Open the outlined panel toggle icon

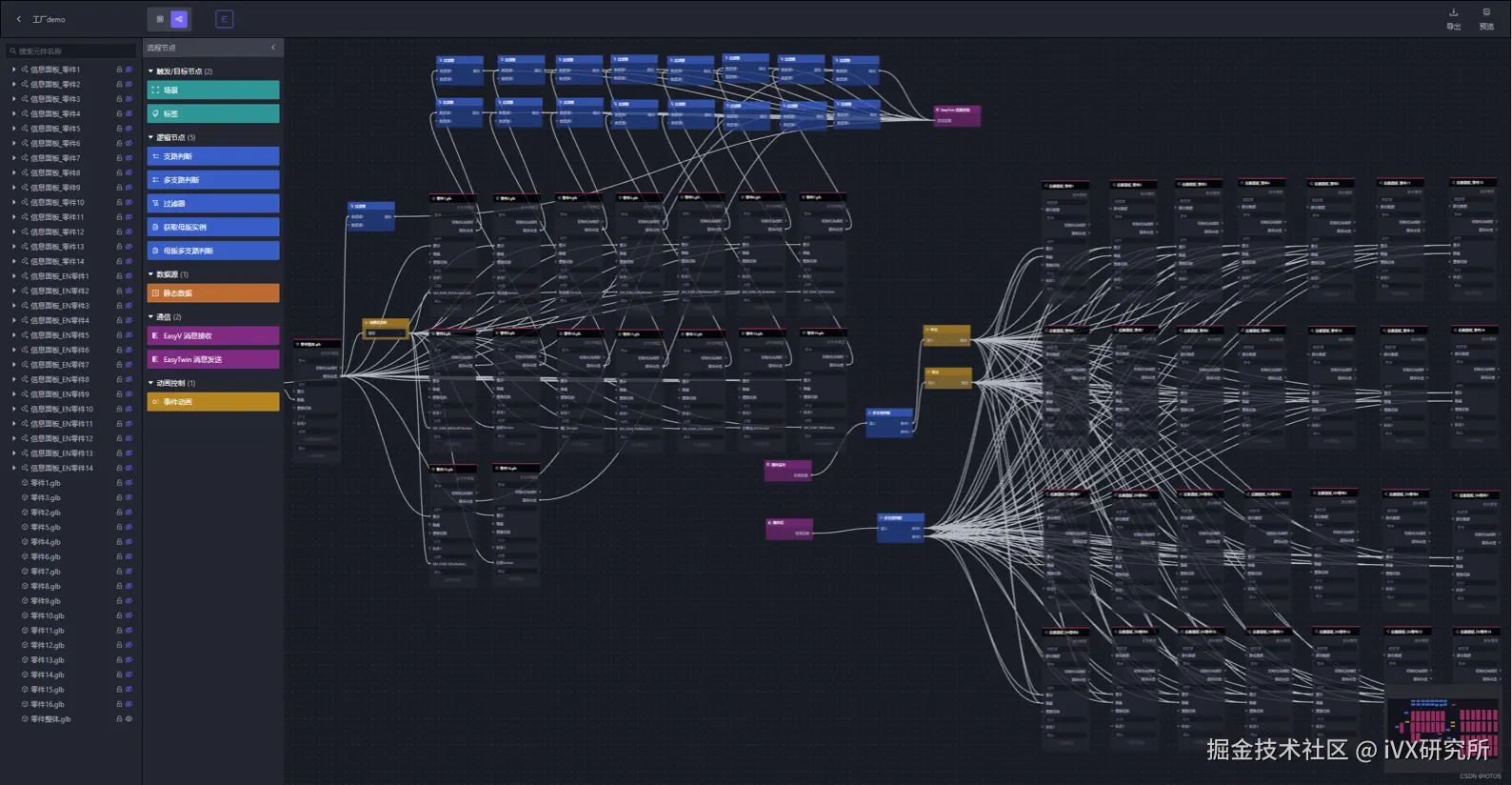point(225,19)
